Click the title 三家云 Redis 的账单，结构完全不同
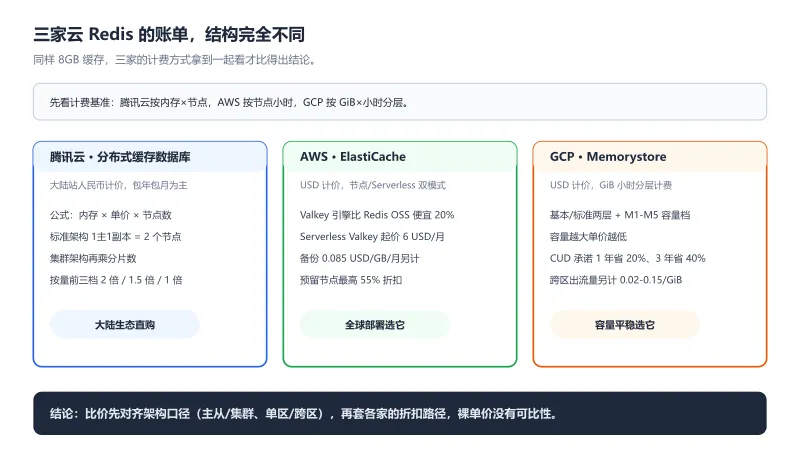This screenshot has height=450, width=800. click(169, 34)
